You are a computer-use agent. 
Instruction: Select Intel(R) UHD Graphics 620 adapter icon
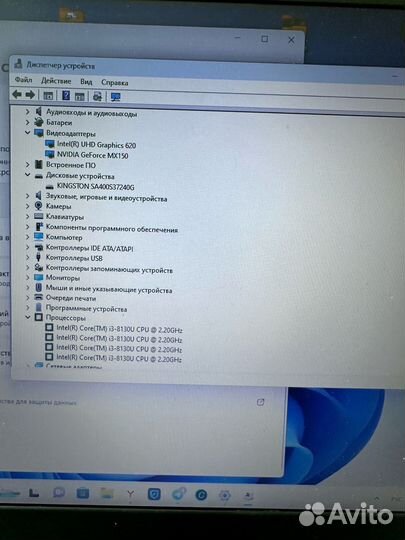click(50, 144)
